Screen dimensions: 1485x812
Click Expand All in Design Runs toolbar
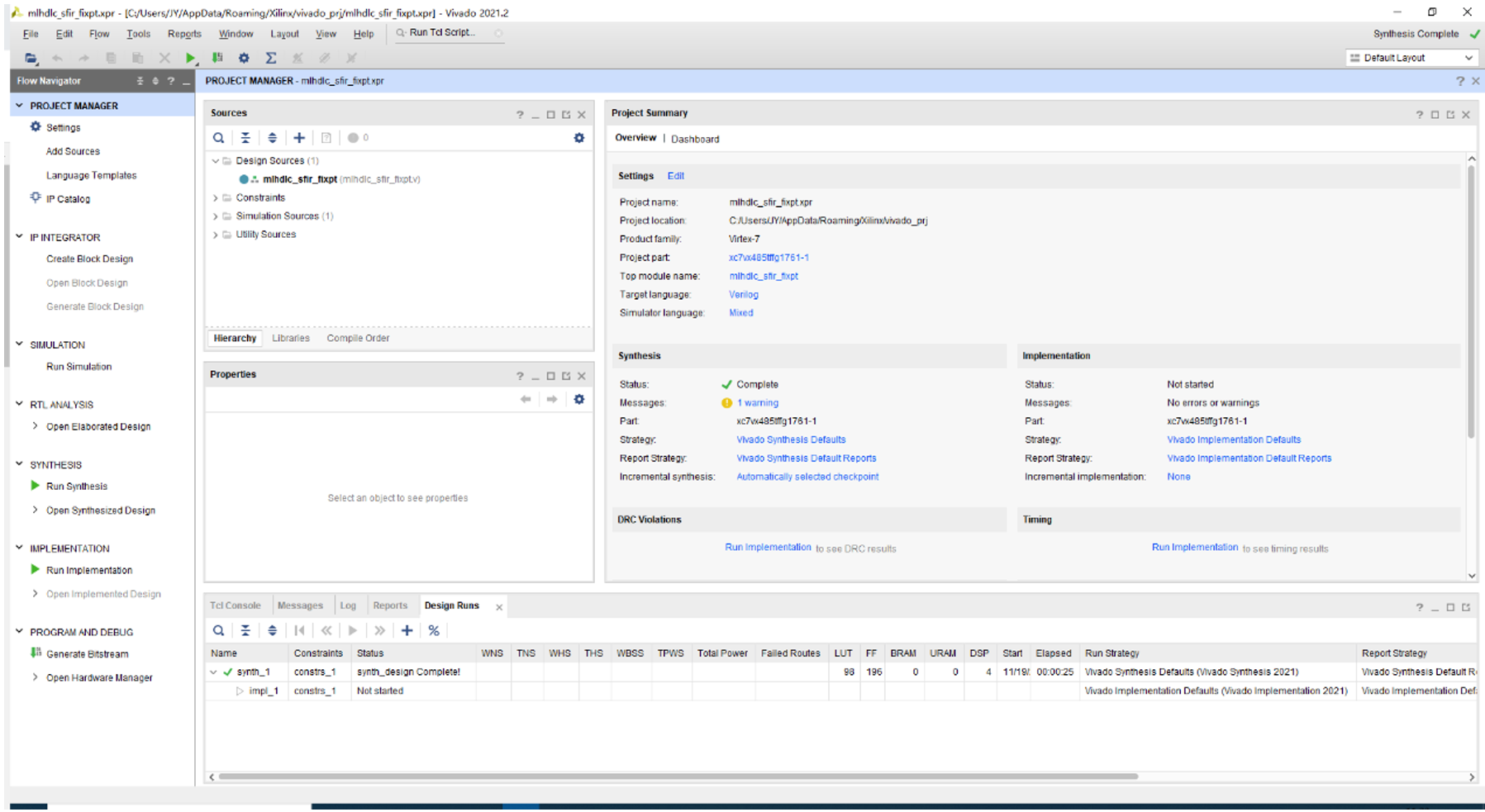pos(272,630)
